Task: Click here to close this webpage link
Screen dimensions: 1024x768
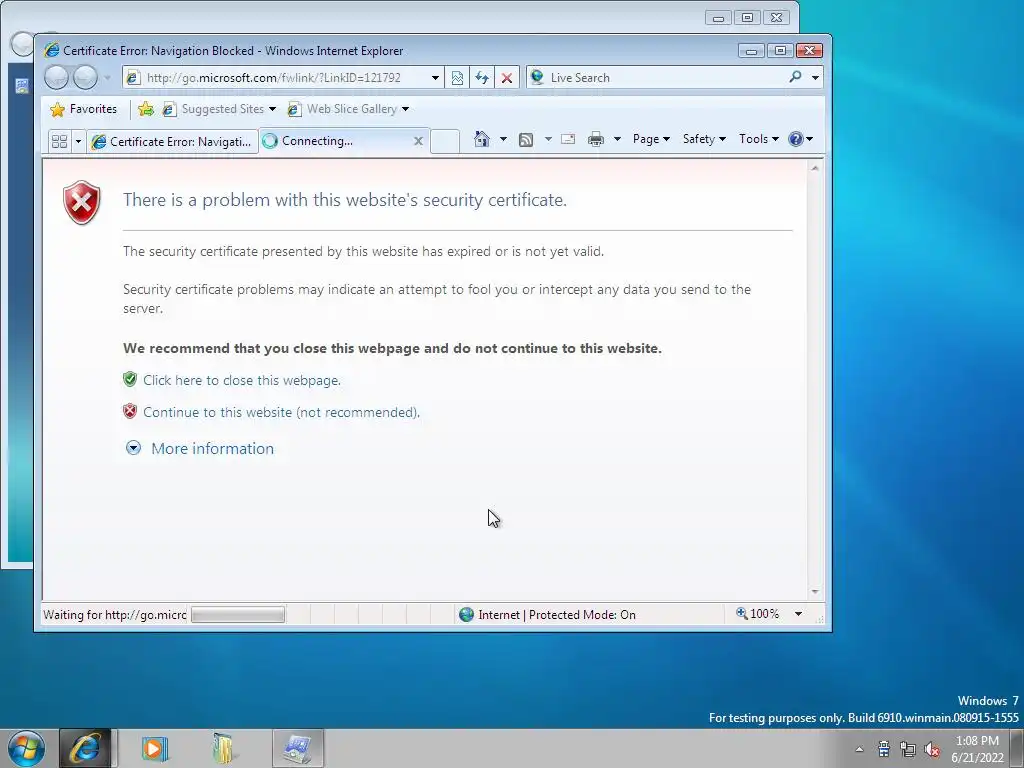Action: coord(242,380)
